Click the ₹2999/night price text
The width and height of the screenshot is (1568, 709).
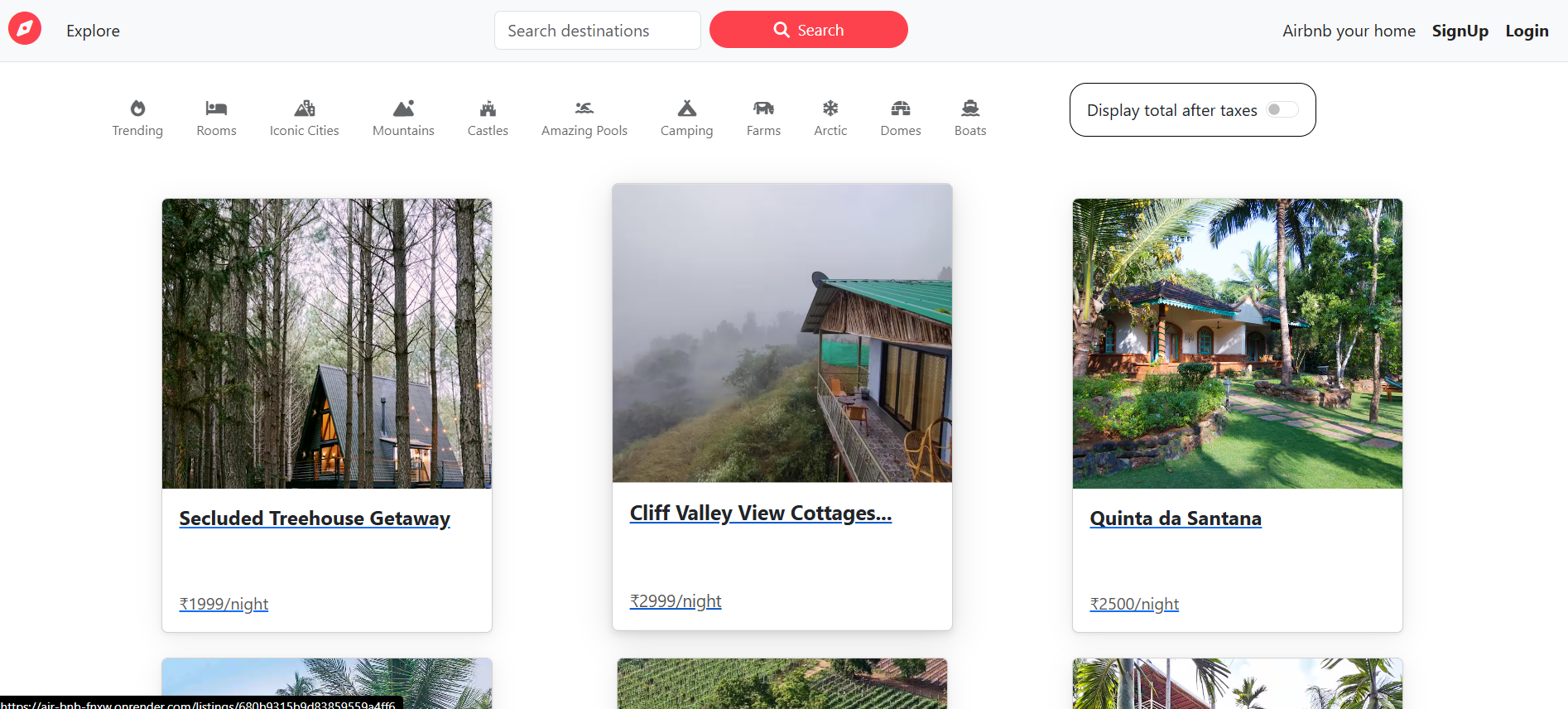pos(676,601)
